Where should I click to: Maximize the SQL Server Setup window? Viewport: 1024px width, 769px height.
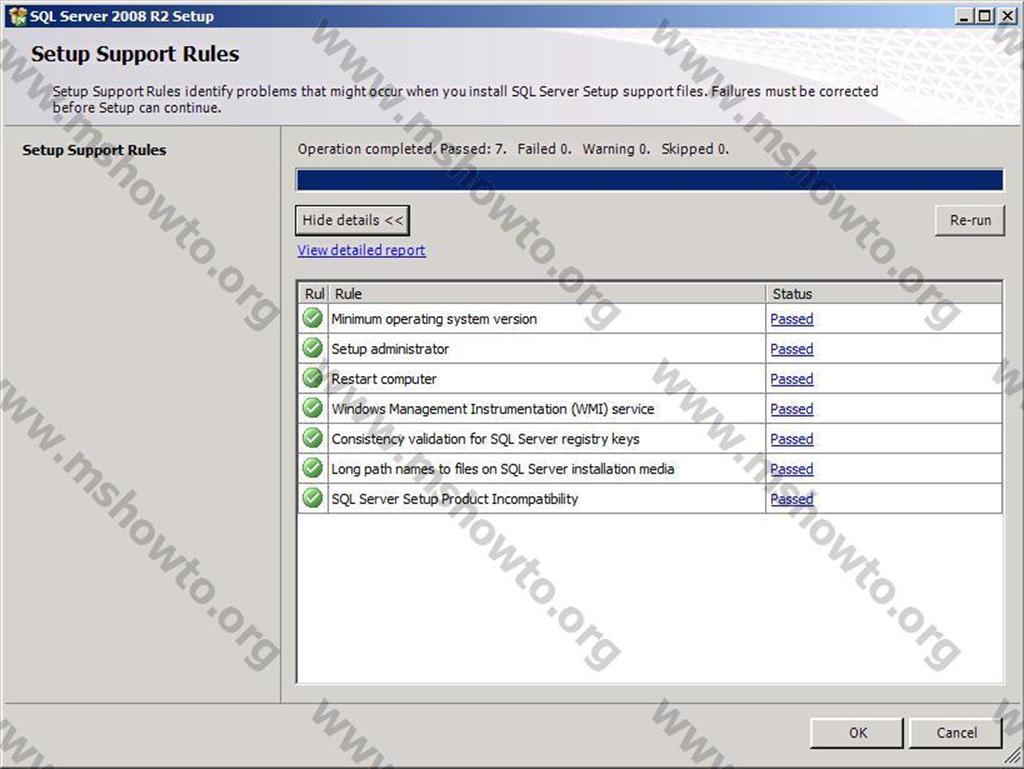tap(985, 16)
